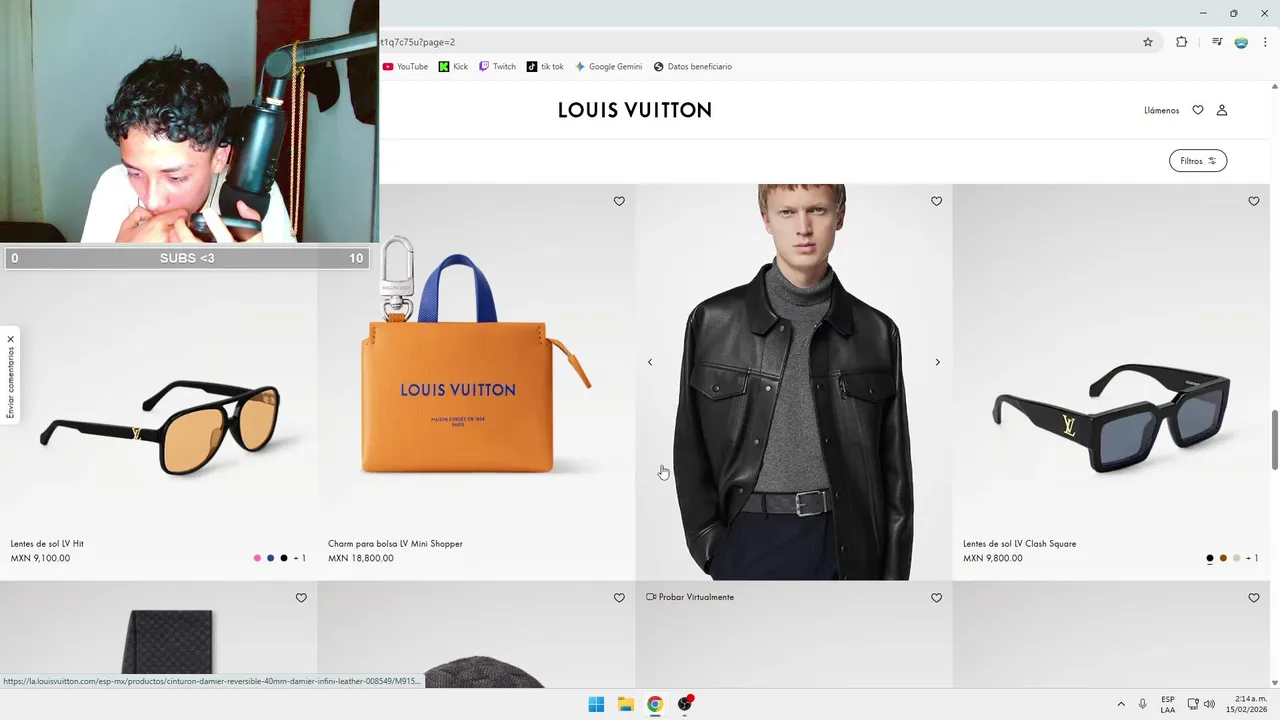This screenshot has width=1280, height=720.
Task: Open OBS Studio from the taskbar
Action: tap(685, 704)
